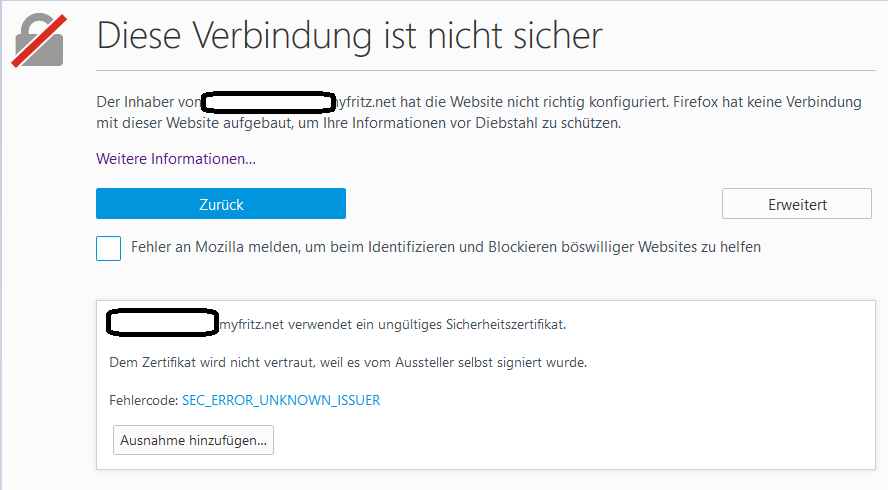Image resolution: width=888 pixels, height=490 pixels.
Task: Click the paragraph starting with Der Inhaber von
Action: point(479,112)
